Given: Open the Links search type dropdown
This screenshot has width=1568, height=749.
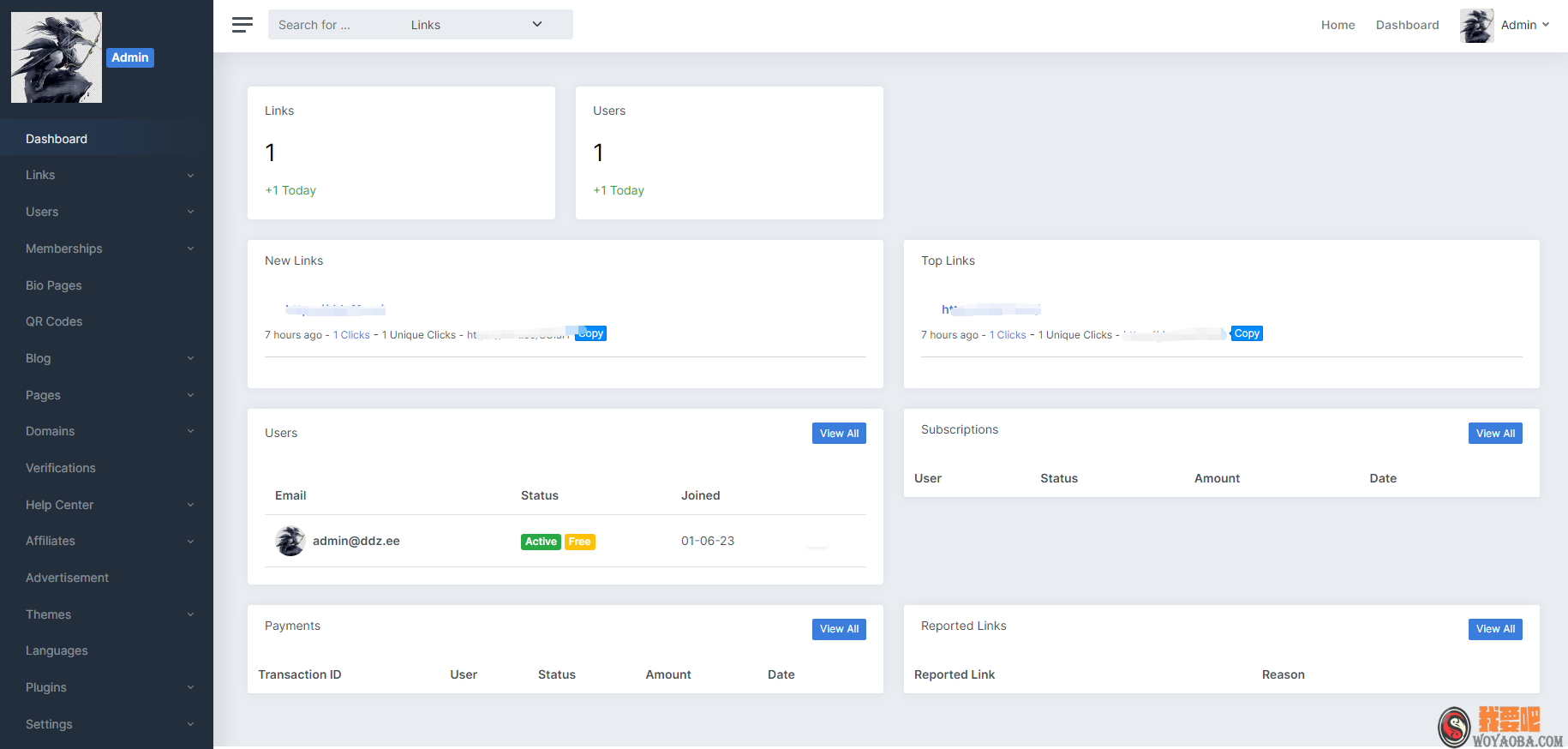Looking at the screenshot, I should tap(476, 25).
